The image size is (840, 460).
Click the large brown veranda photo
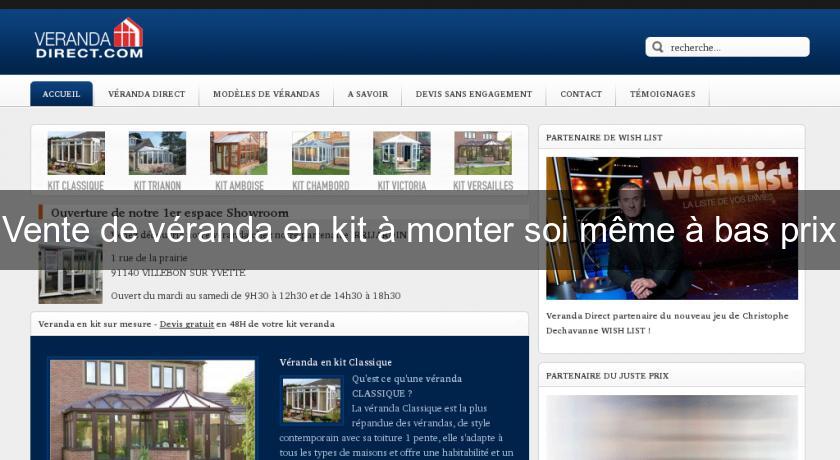(x=152, y=410)
